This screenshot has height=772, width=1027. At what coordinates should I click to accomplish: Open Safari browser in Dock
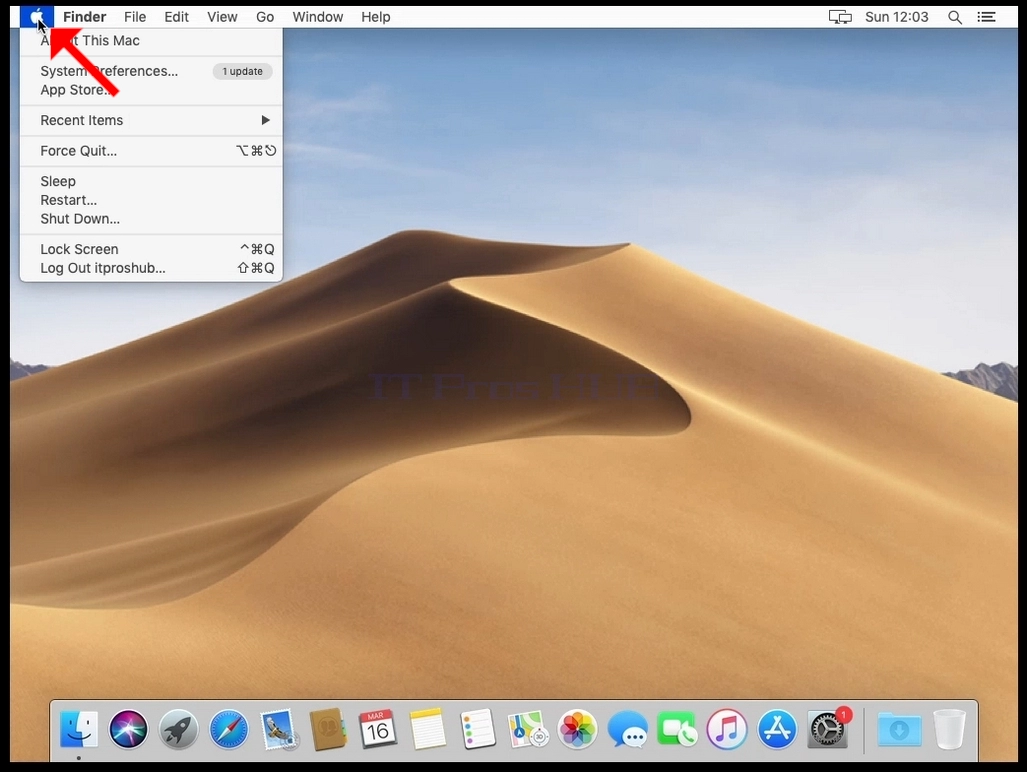point(229,729)
